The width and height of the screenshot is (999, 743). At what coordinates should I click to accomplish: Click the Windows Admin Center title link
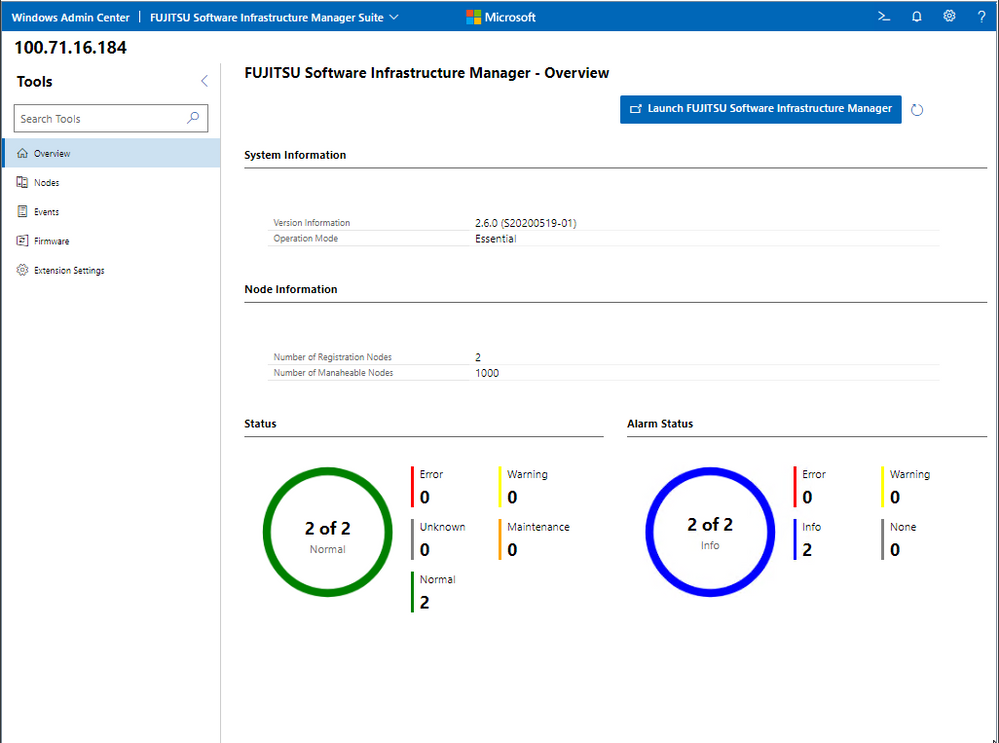[70, 17]
